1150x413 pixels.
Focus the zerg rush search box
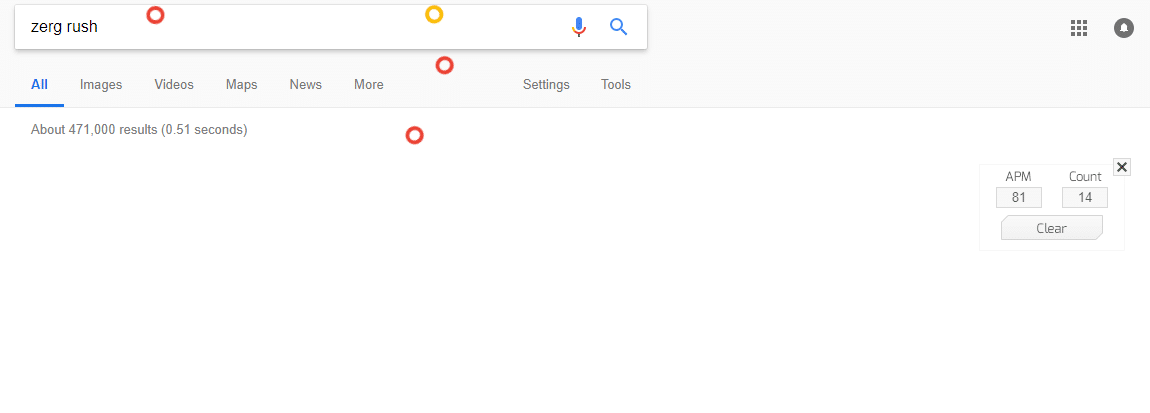click(293, 27)
